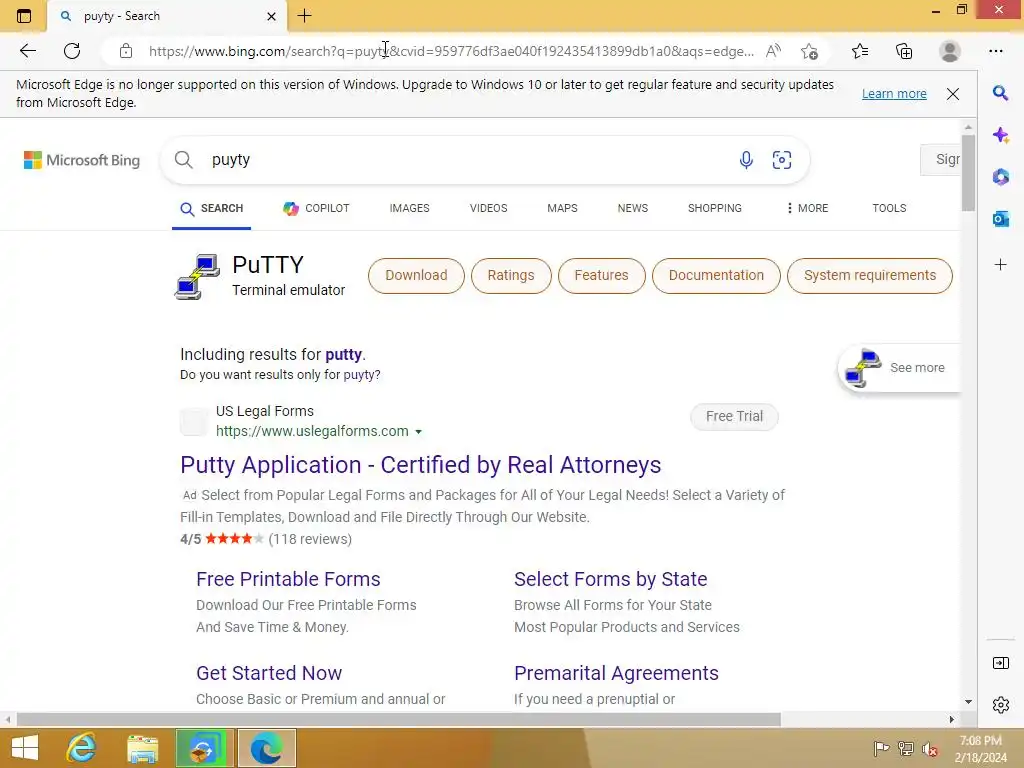Open Get Started Now link
1024x768 pixels.
point(269,673)
